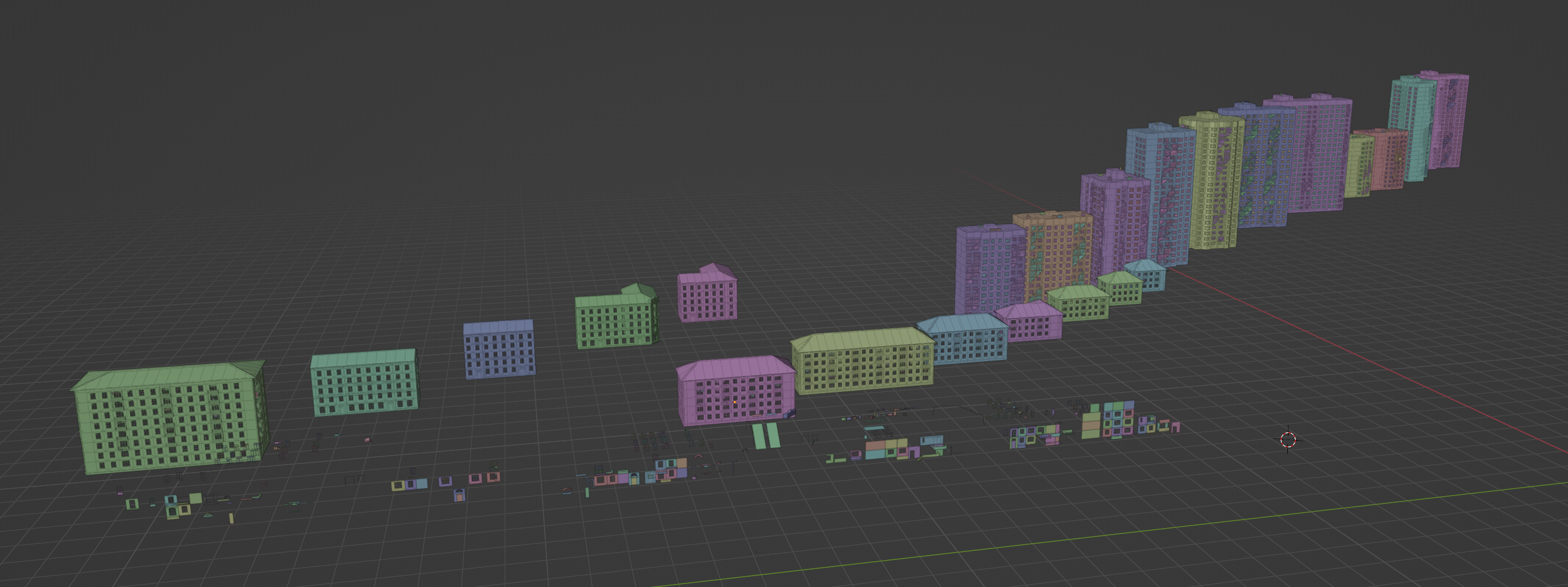The height and width of the screenshot is (587, 1568).
Task: Click the orange origin dot on pink building
Action: [x=735, y=402]
